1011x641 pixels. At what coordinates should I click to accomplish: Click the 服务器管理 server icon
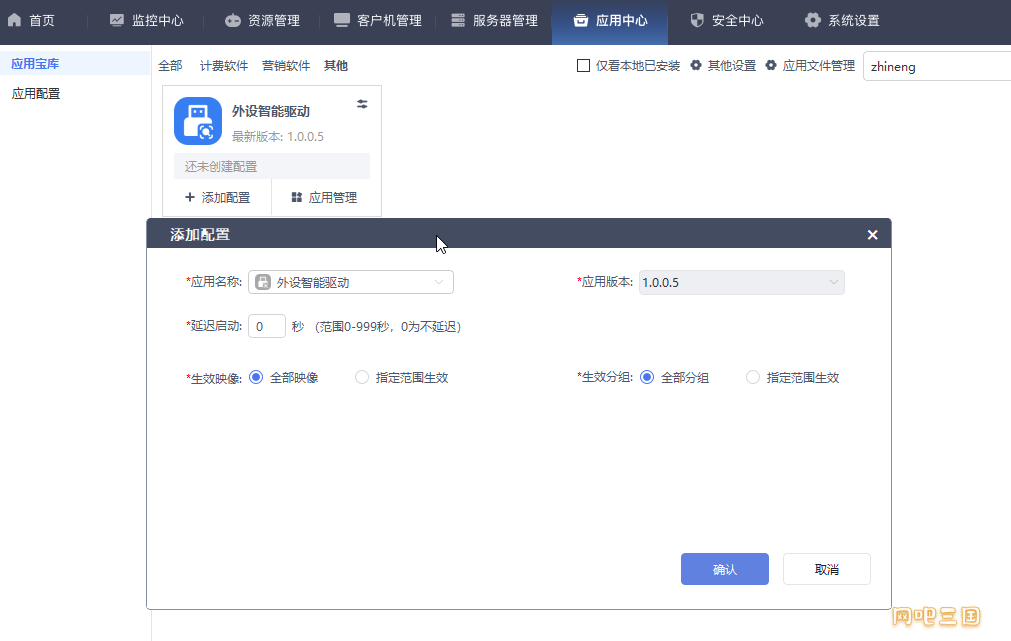pyautogui.click(x=458, y=20)
